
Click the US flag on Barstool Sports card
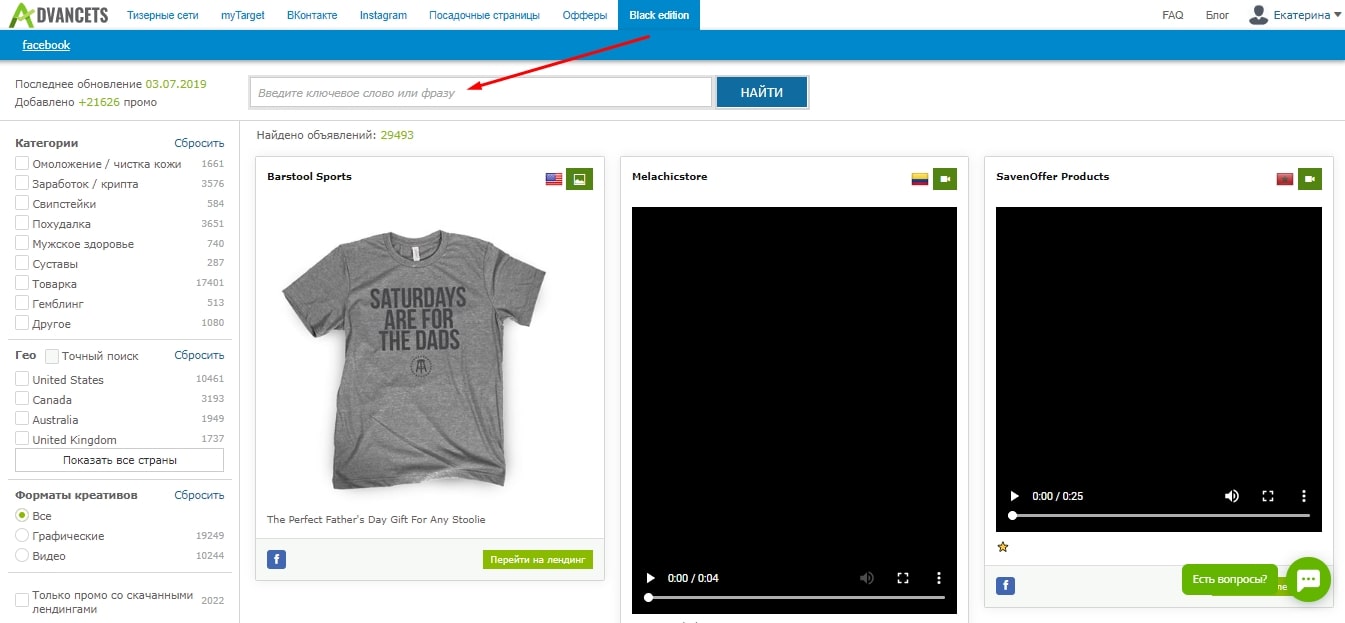pyautogui.click(x=554, y=179)
